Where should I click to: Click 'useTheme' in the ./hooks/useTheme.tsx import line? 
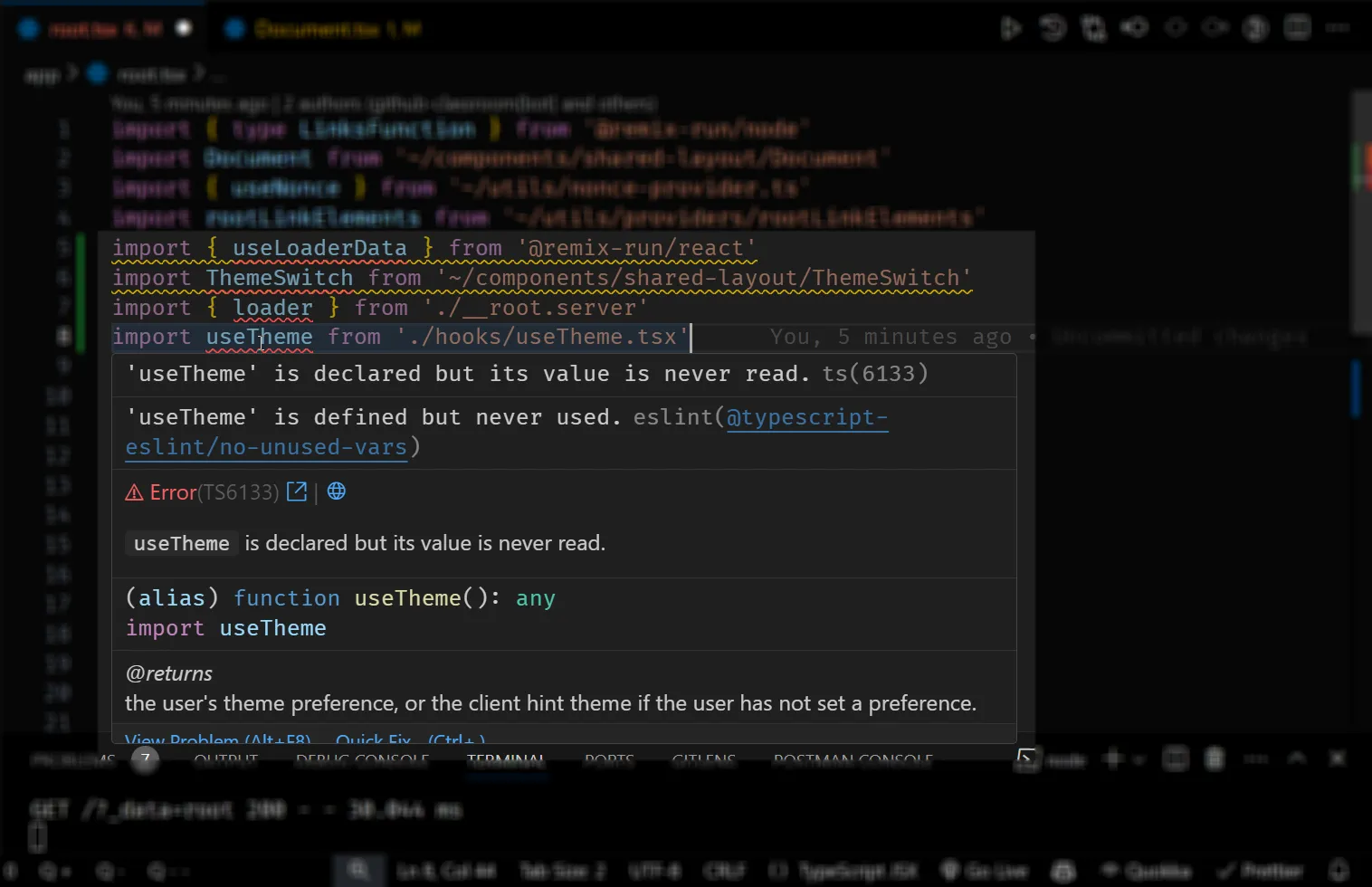pos(259,337)
